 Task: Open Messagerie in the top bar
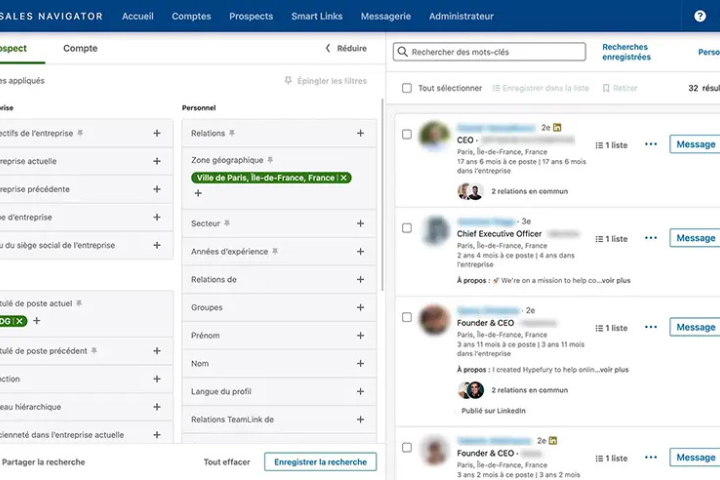386,16
